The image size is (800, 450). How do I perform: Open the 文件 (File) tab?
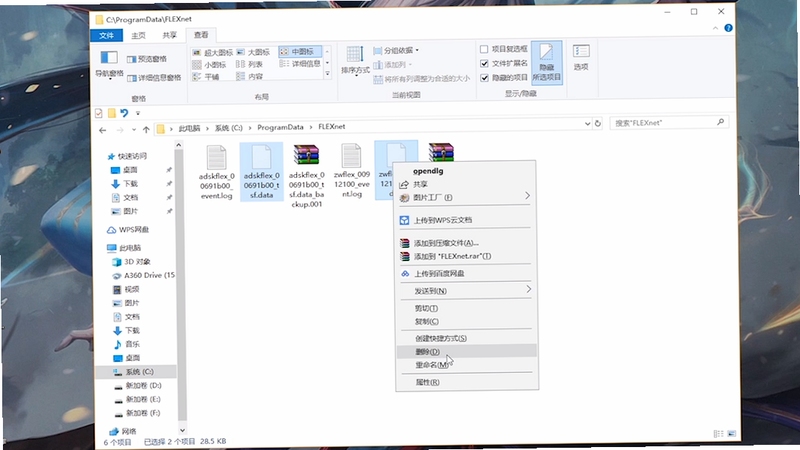(106, 35)
